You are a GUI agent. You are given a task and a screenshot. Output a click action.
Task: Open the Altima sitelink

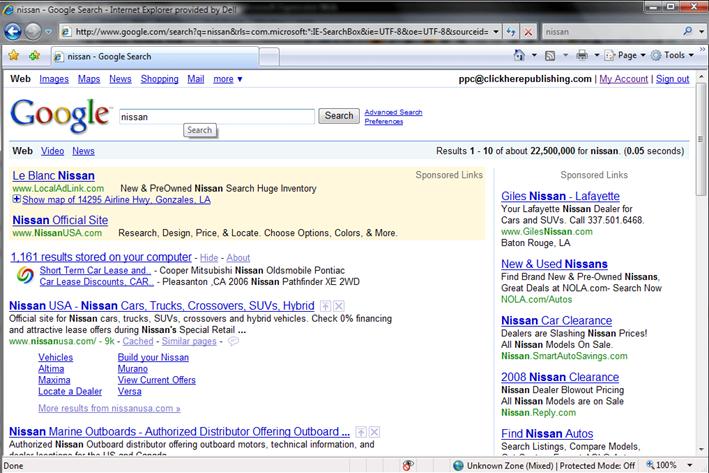point(51,369)
